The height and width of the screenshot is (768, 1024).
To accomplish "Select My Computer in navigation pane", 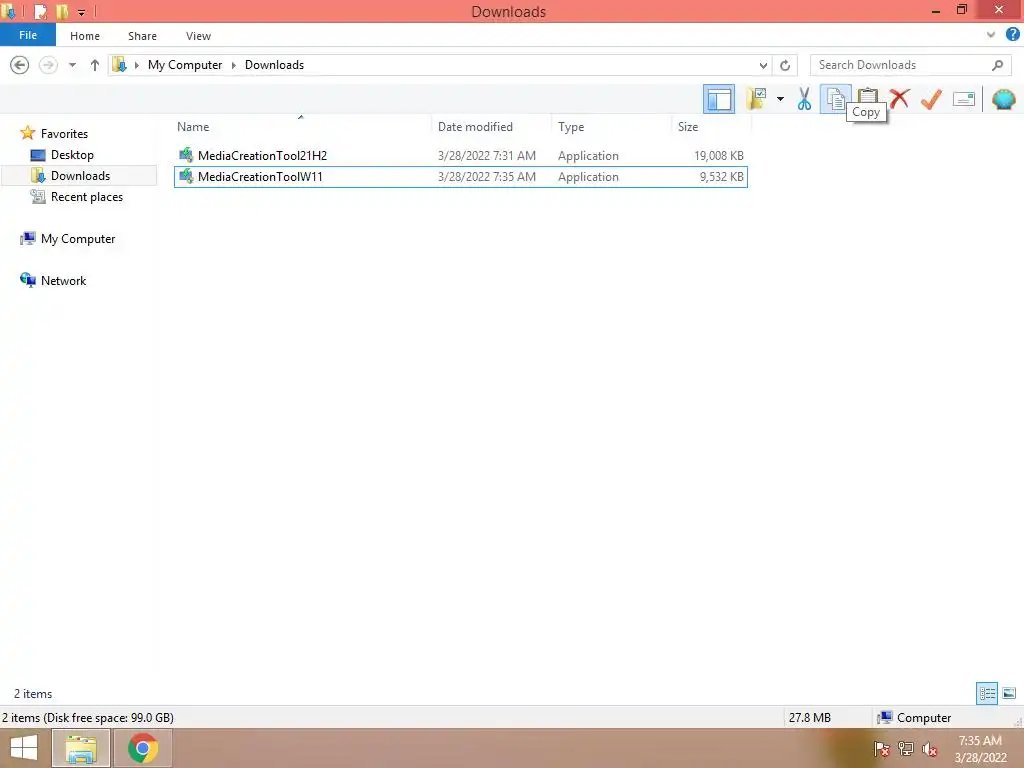I will click(x=78, y=239).
